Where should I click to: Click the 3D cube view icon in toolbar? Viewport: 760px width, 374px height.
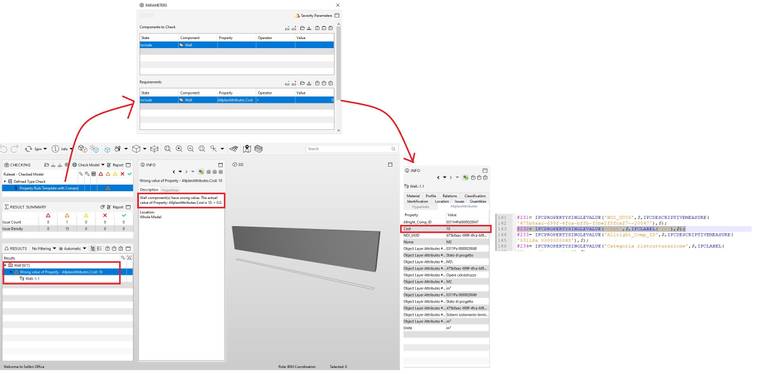coord(136,149)
